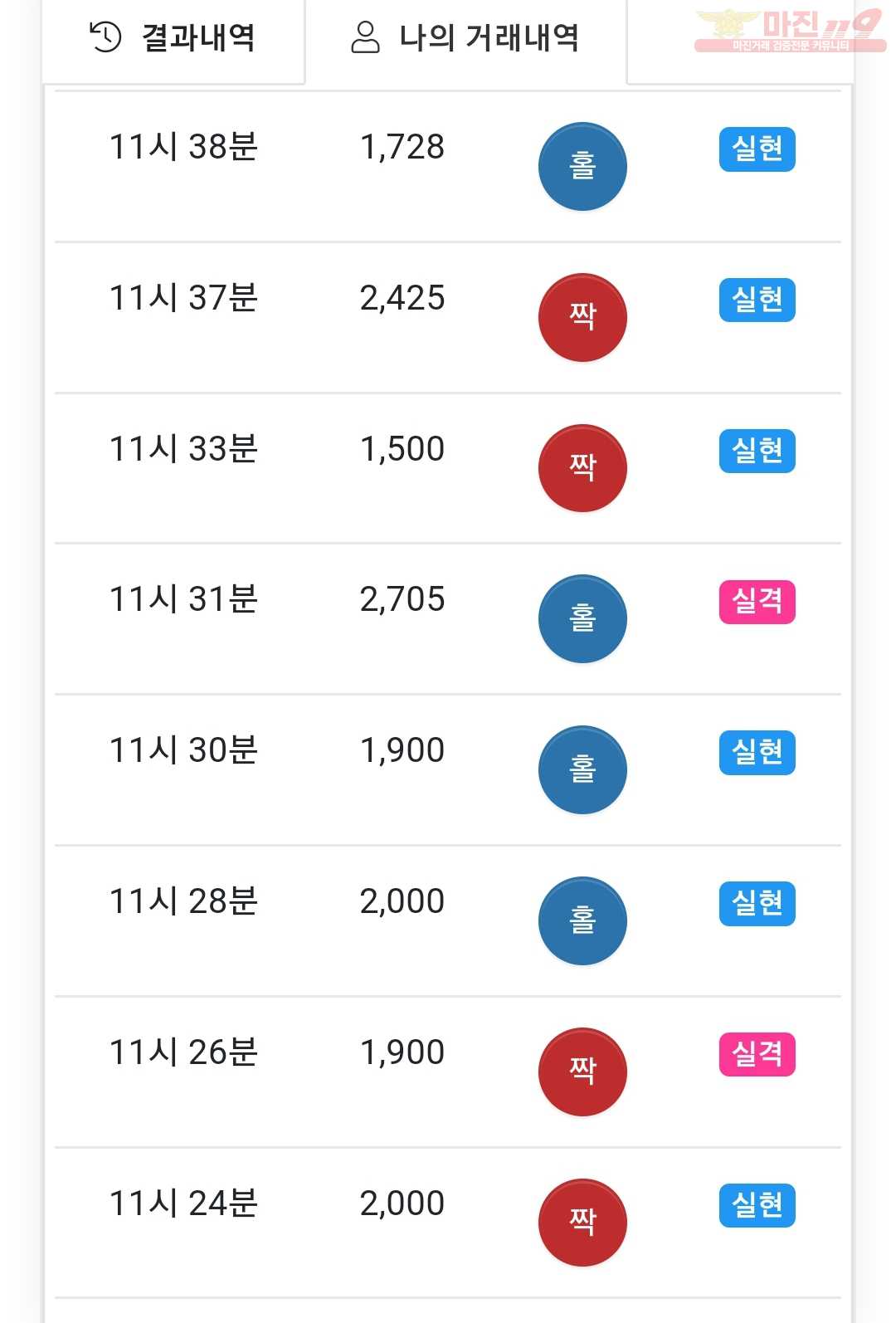Click the history clock icon

(105, 37)
